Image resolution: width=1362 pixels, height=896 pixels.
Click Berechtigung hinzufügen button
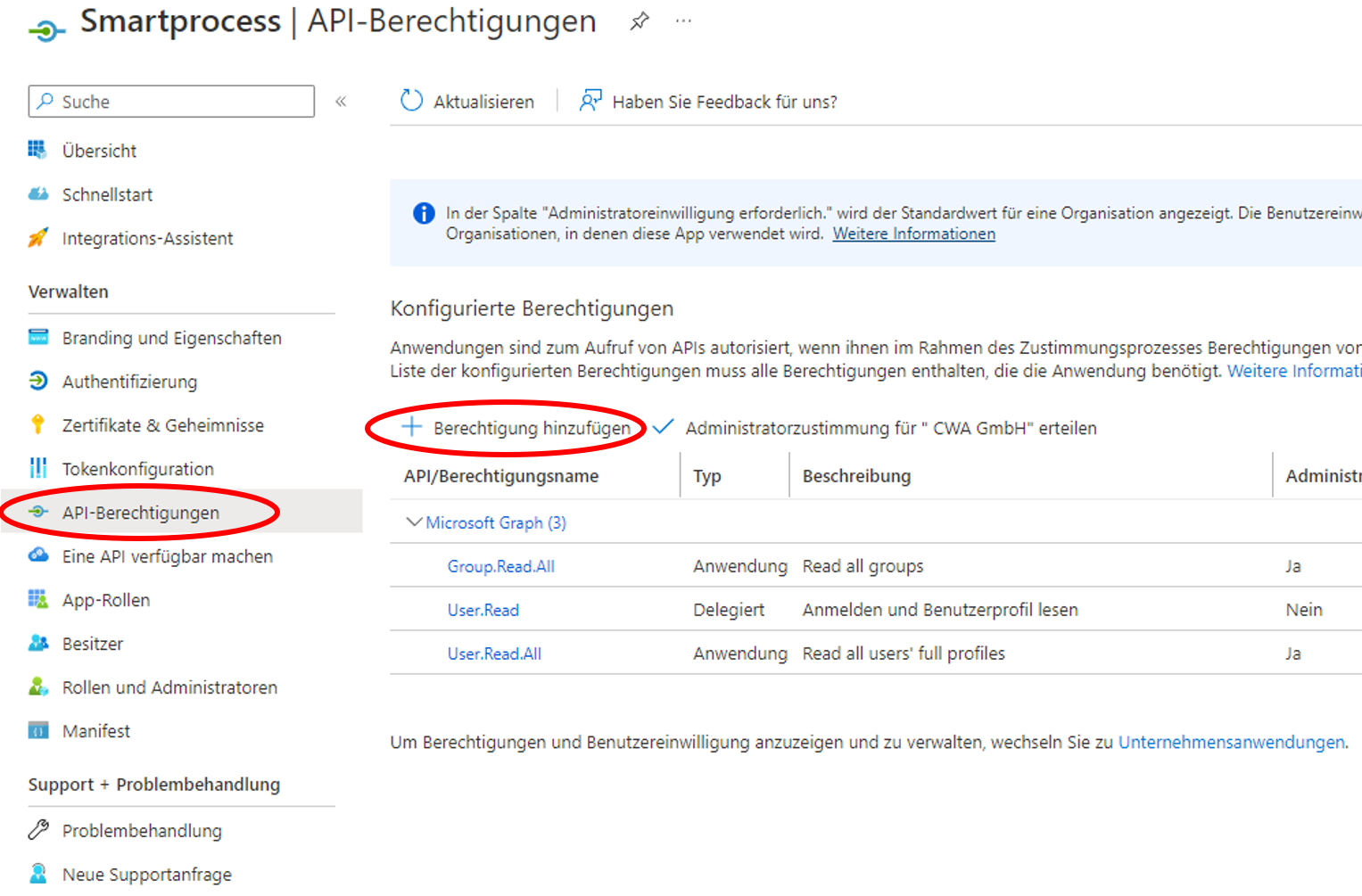pyautogui.click(x=517, y=428)
